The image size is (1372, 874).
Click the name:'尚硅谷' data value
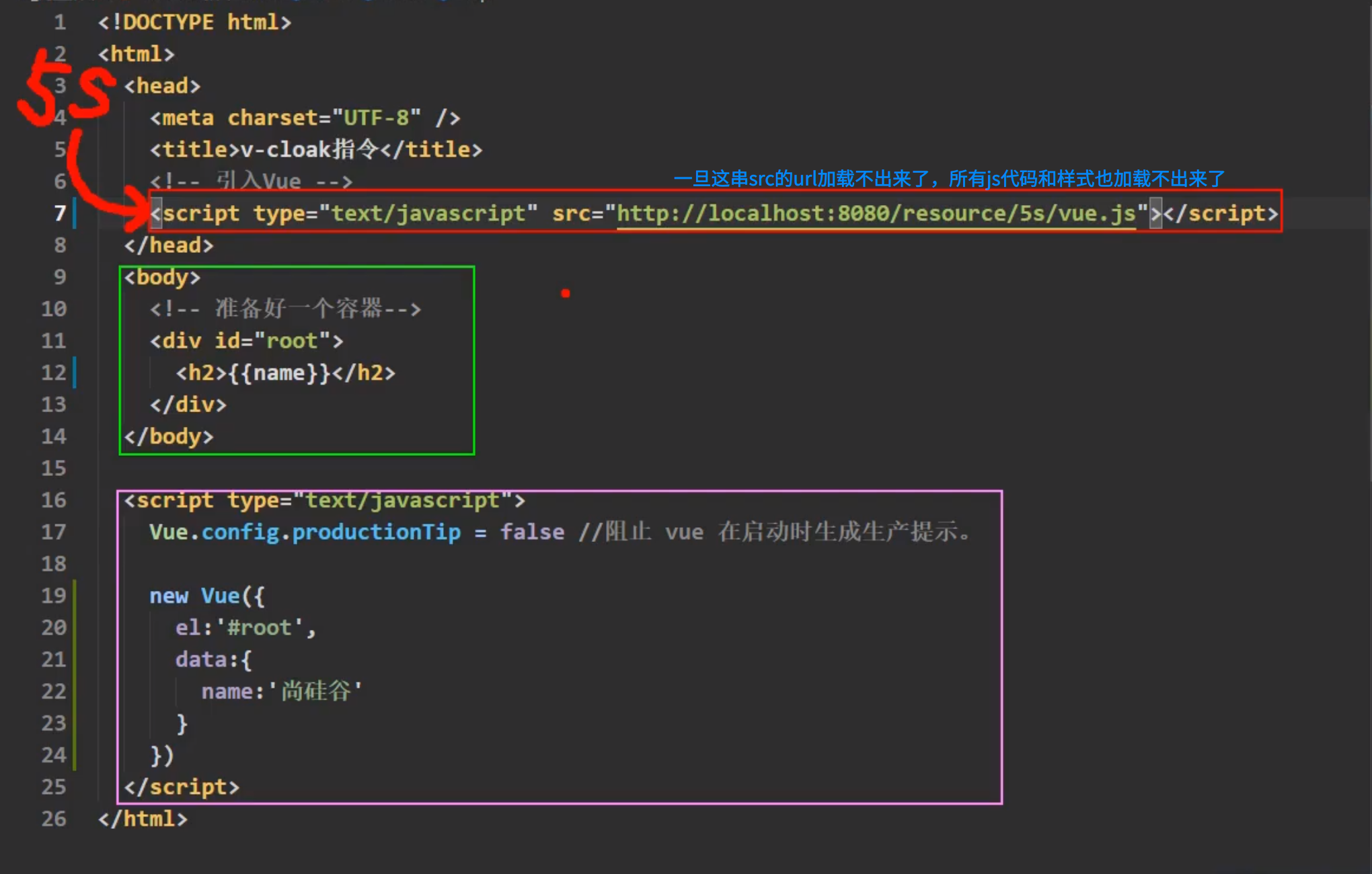[x=281, y=692]
